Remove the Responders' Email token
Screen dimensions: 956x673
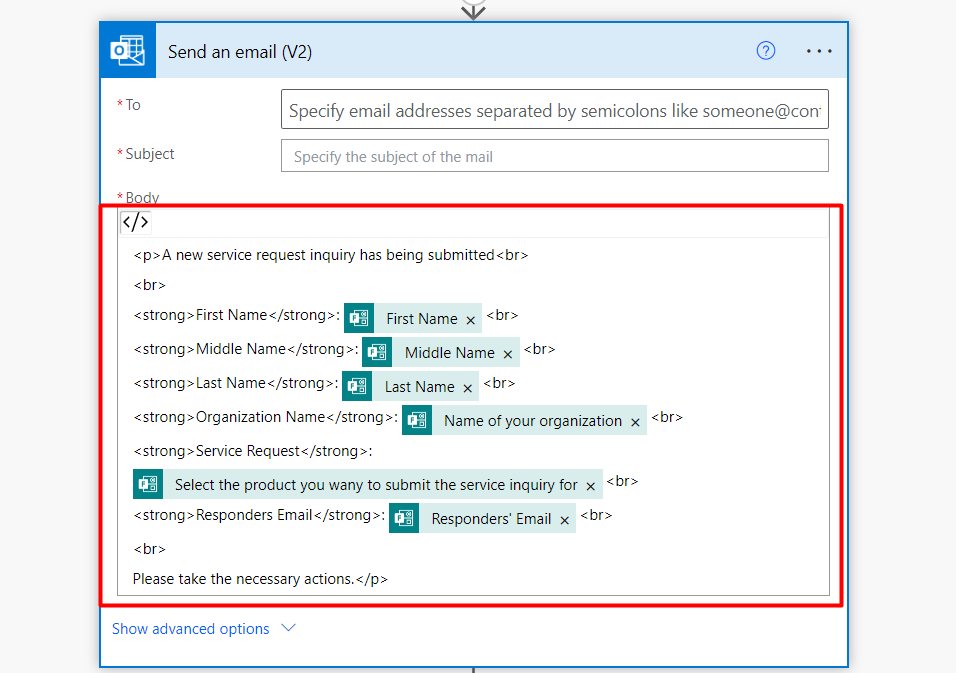pyautogui.click(x=564, y=520)
